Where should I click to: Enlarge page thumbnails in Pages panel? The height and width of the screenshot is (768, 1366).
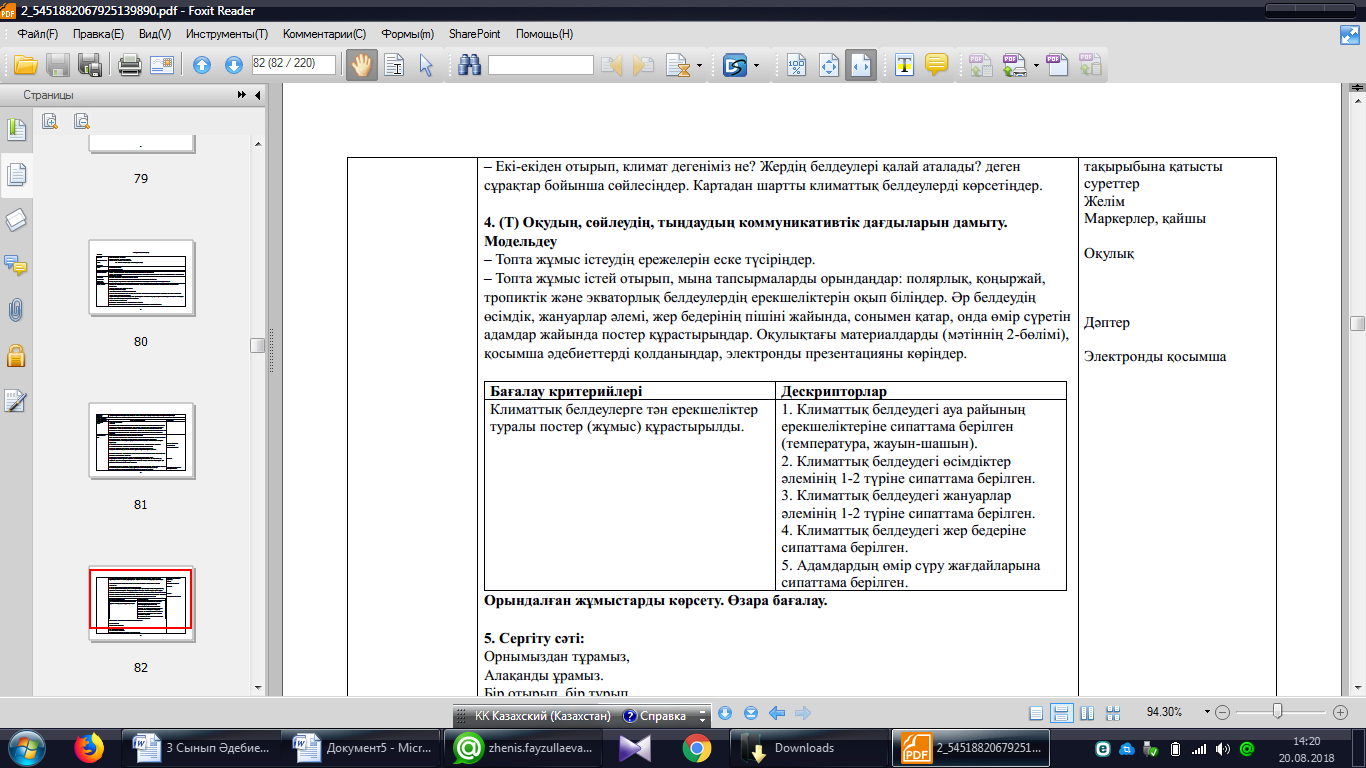[50, 121]
